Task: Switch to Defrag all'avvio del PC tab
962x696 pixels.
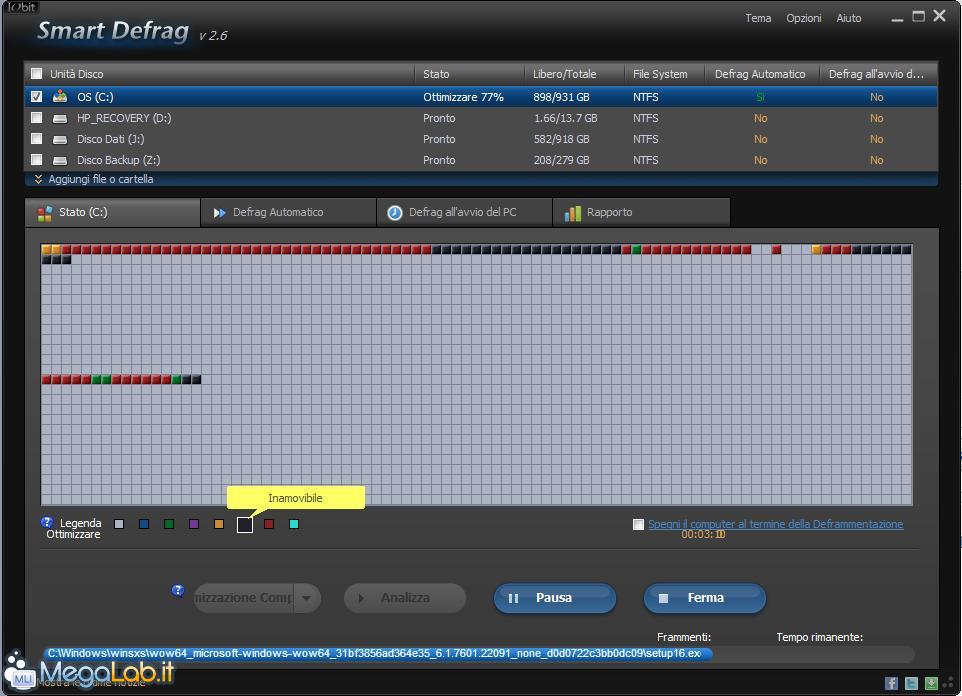Action: (464, 212)
